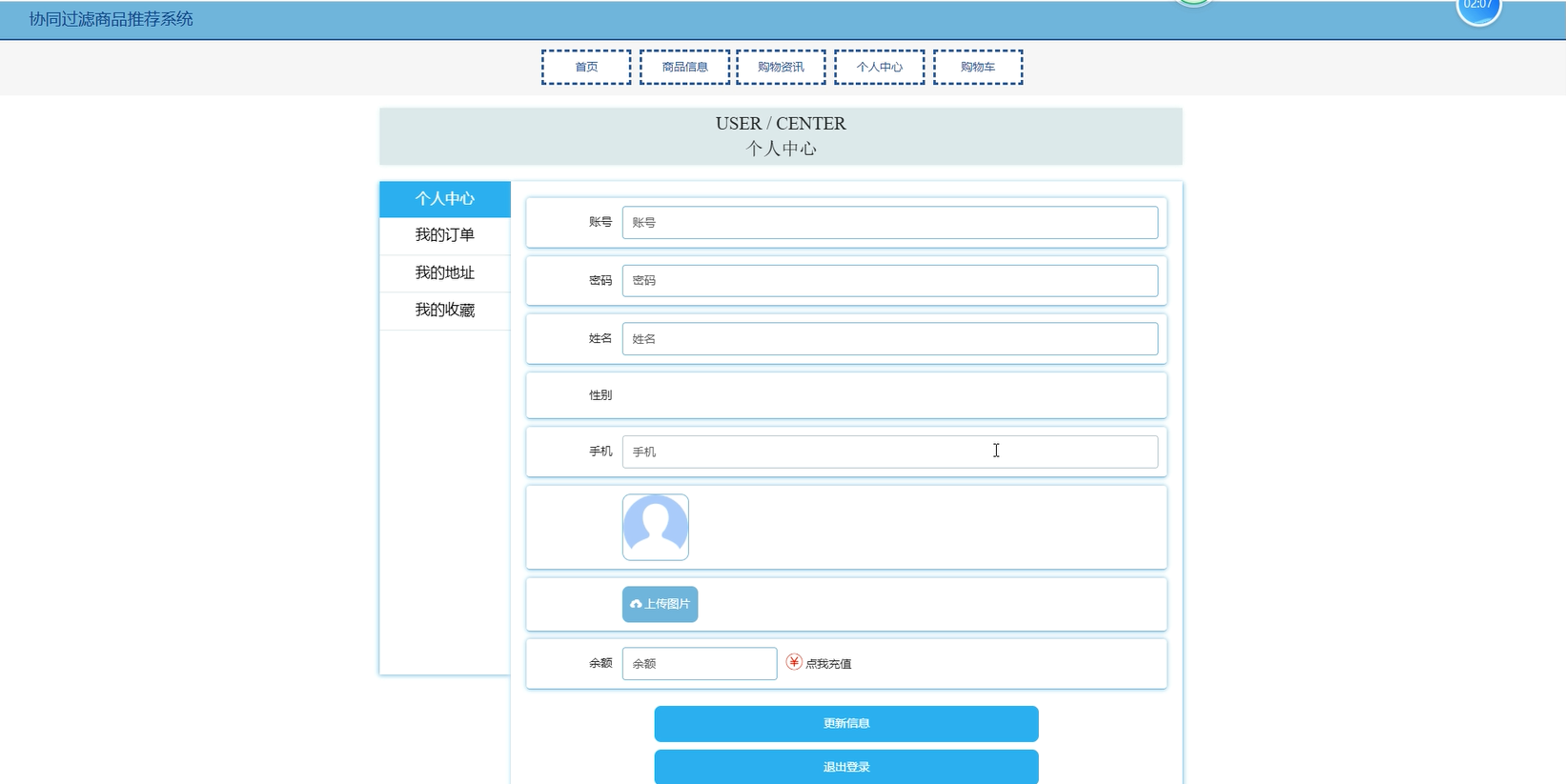Open 我的收藏 in the sidebar
The image size is (1566, 784).
click(445, 311)
